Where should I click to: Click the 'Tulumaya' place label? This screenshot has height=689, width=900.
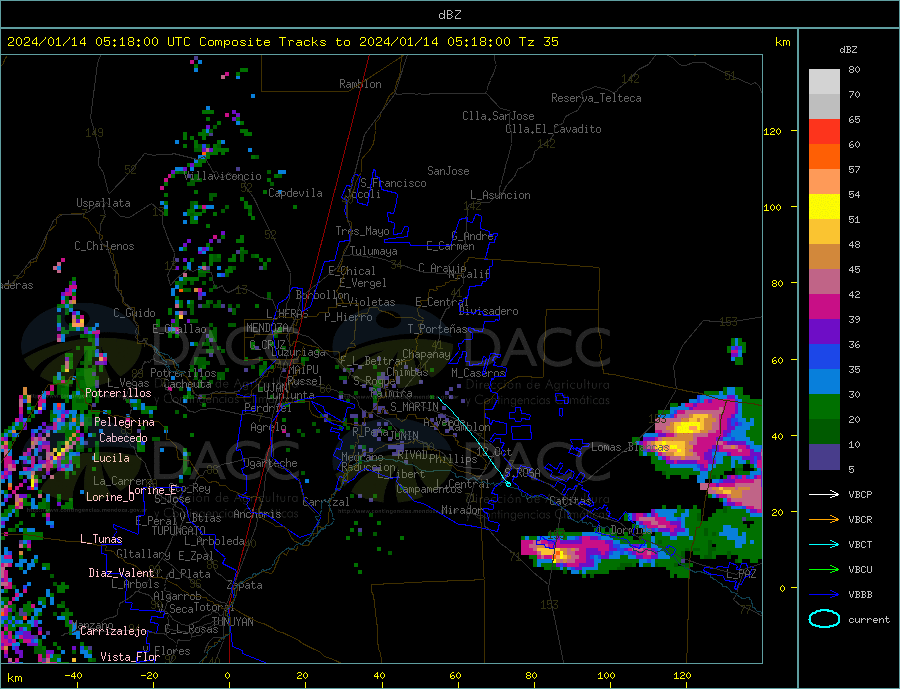point(374,251)
